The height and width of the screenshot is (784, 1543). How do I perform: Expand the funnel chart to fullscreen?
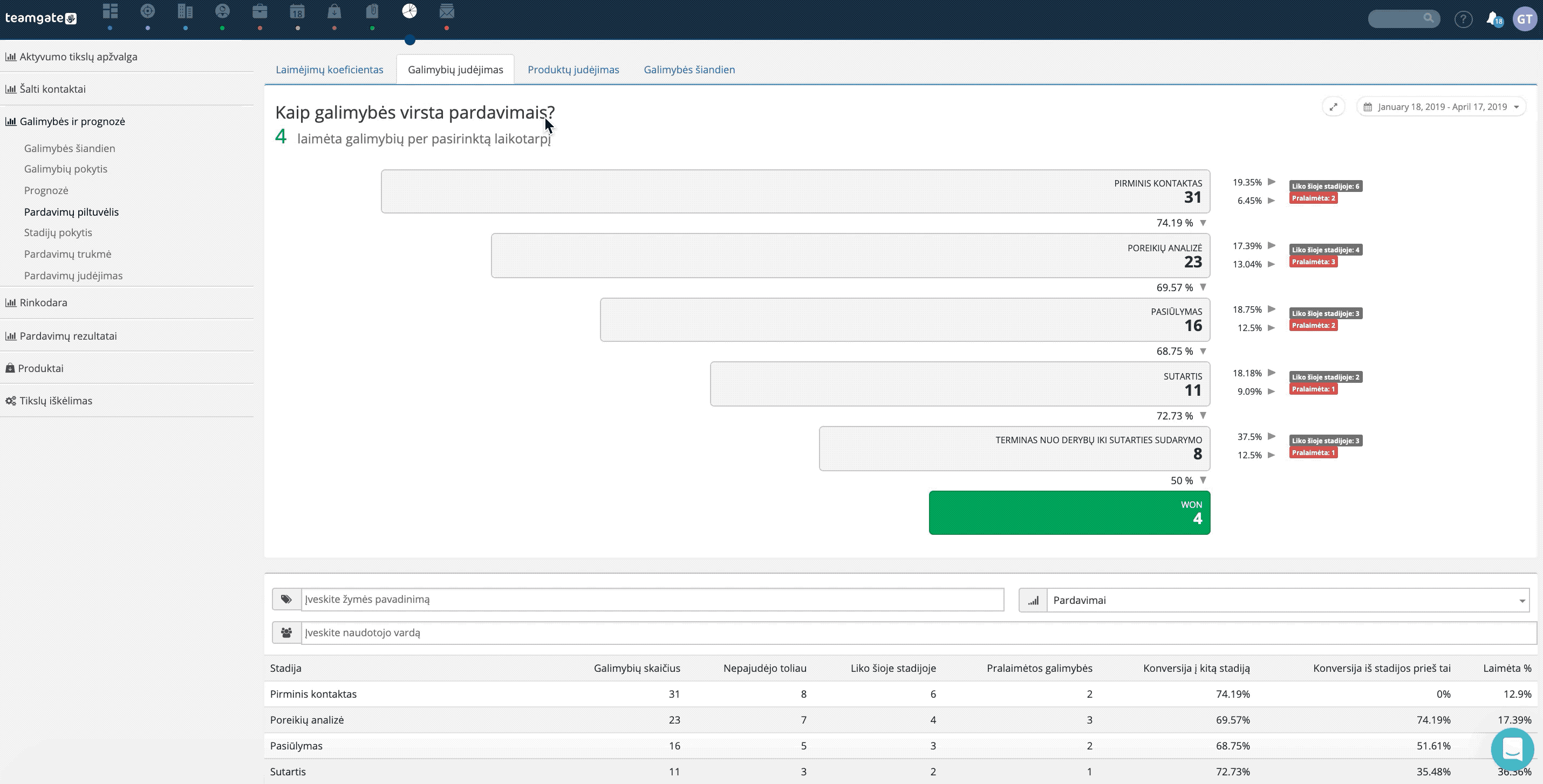(x=1333, y=107)
